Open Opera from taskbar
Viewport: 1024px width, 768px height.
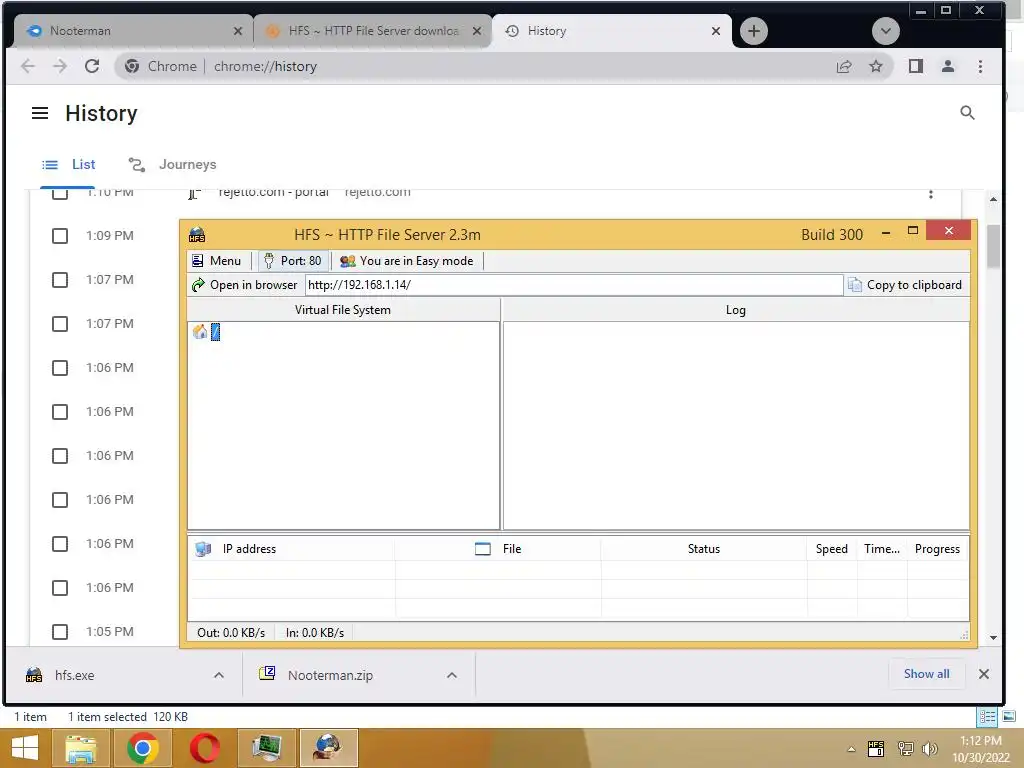(204, 748)
